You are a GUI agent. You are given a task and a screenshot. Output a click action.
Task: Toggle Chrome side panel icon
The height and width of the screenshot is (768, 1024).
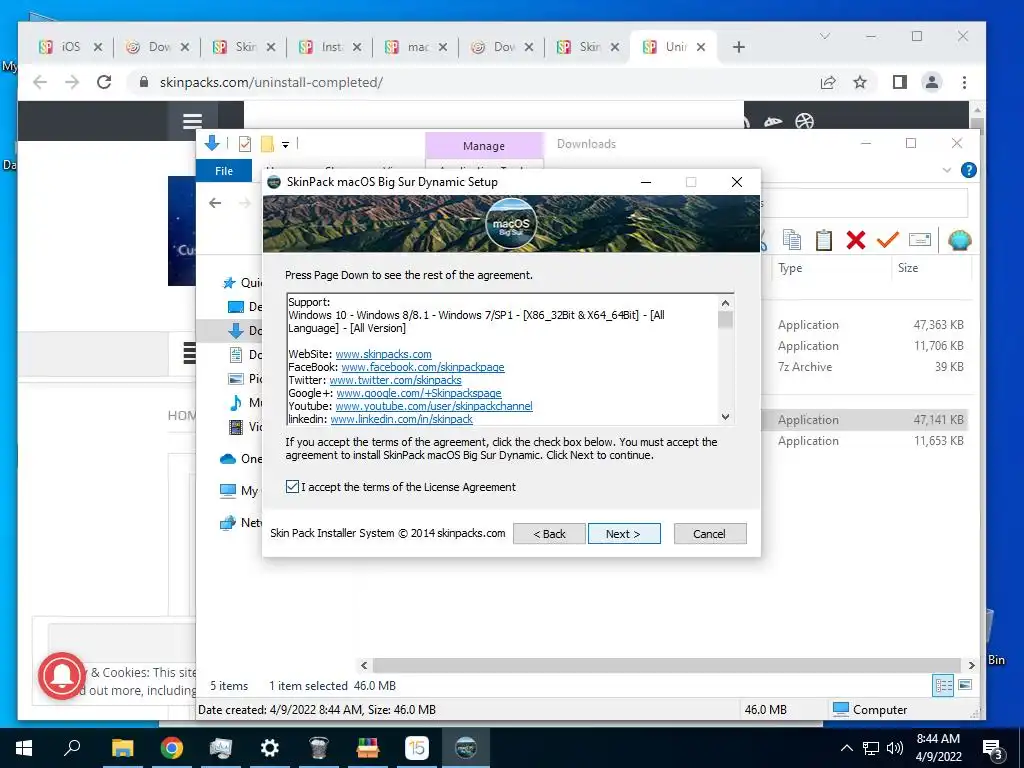pyautogui.click(x=900, y=82)
